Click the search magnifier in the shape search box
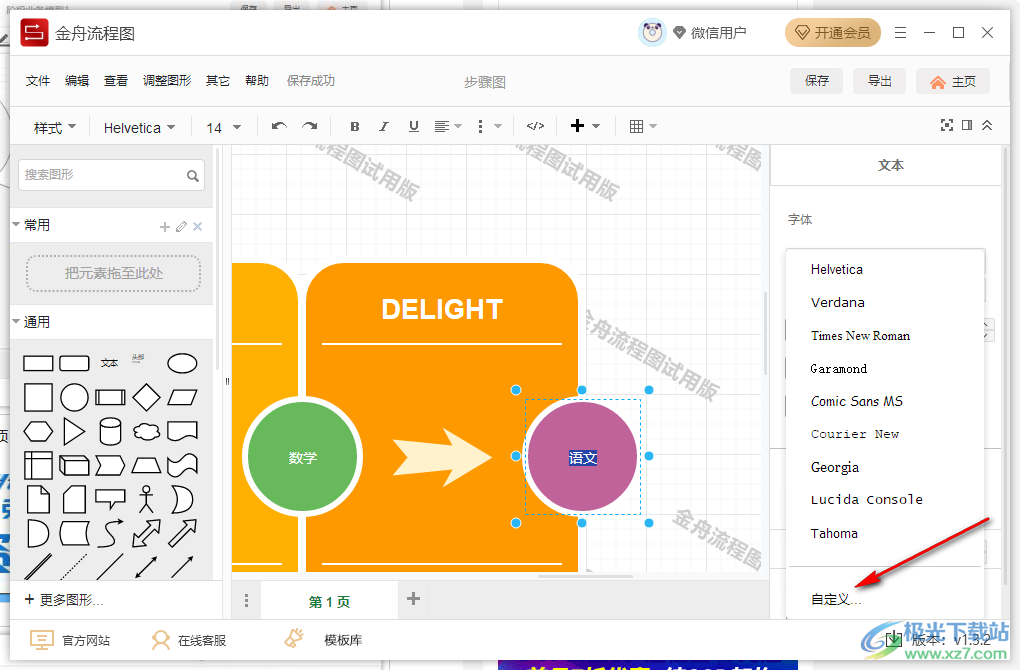The height and width of the screenshot is (670, 1020). click(x=193, y=176)
